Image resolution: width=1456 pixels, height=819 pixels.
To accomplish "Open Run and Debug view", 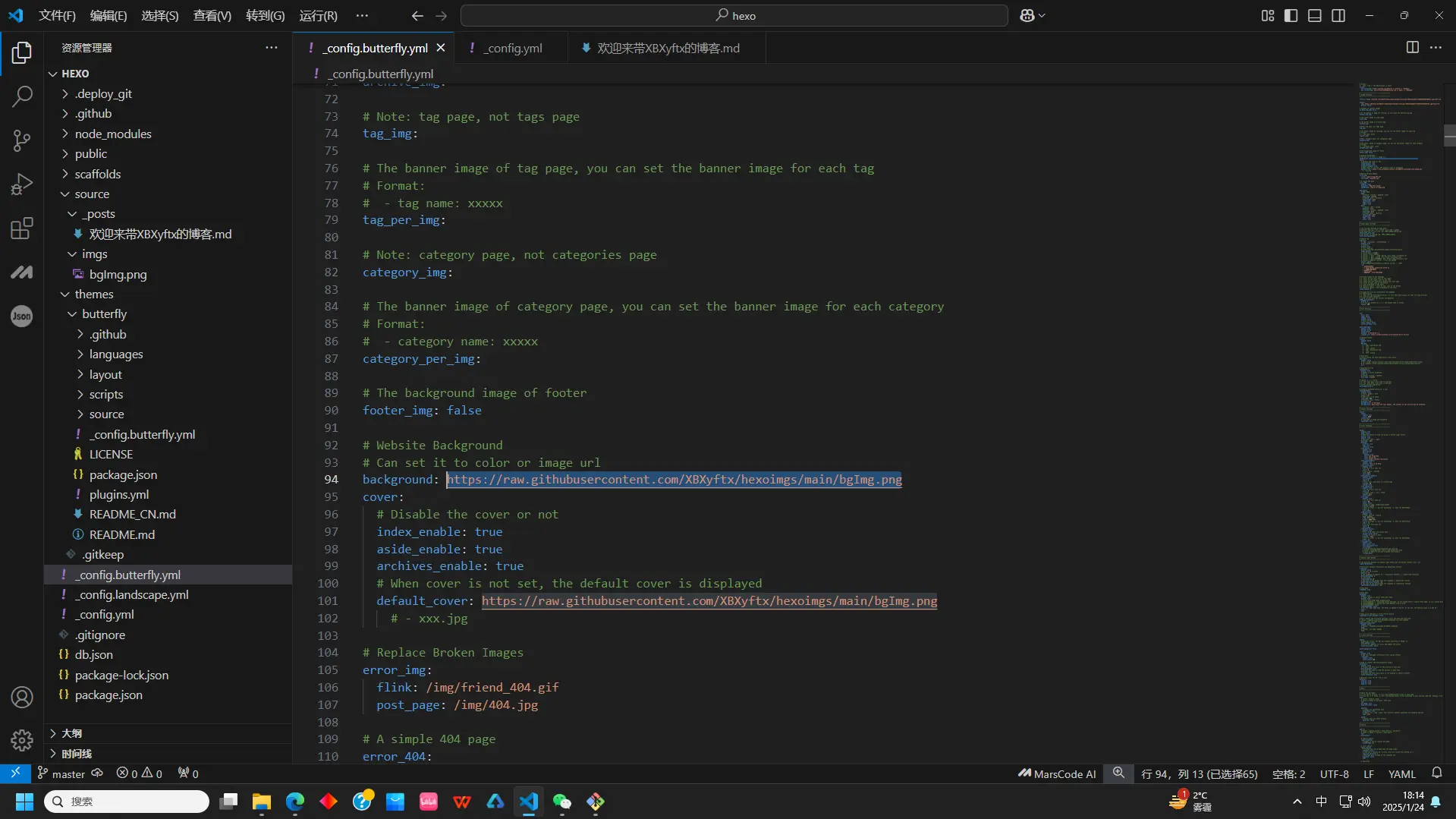I will [22, 184].
